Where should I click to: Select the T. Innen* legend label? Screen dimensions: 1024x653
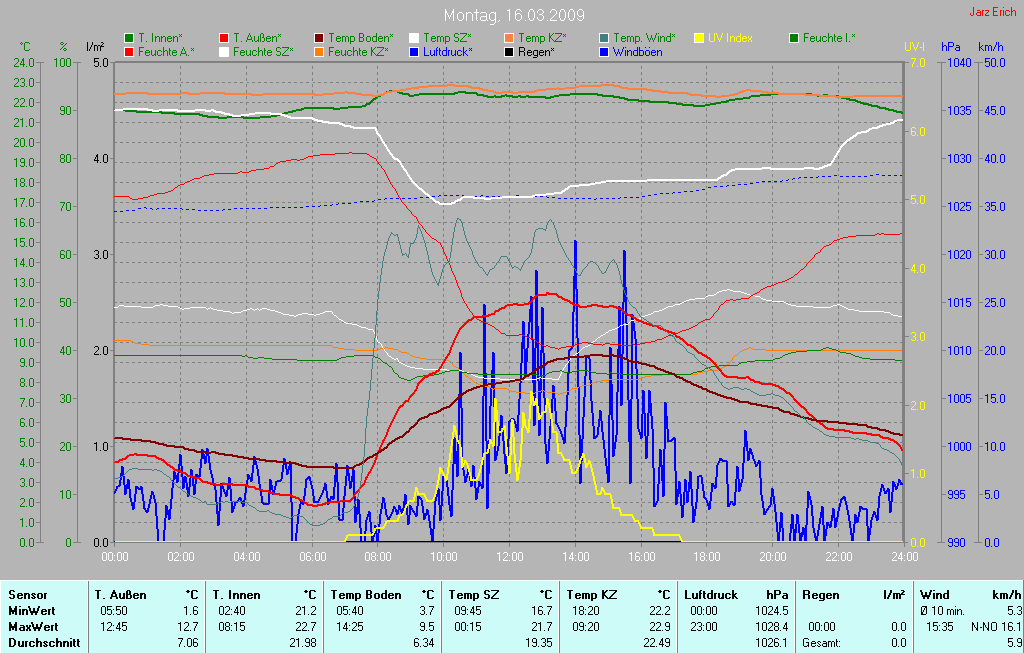(160, 39)
